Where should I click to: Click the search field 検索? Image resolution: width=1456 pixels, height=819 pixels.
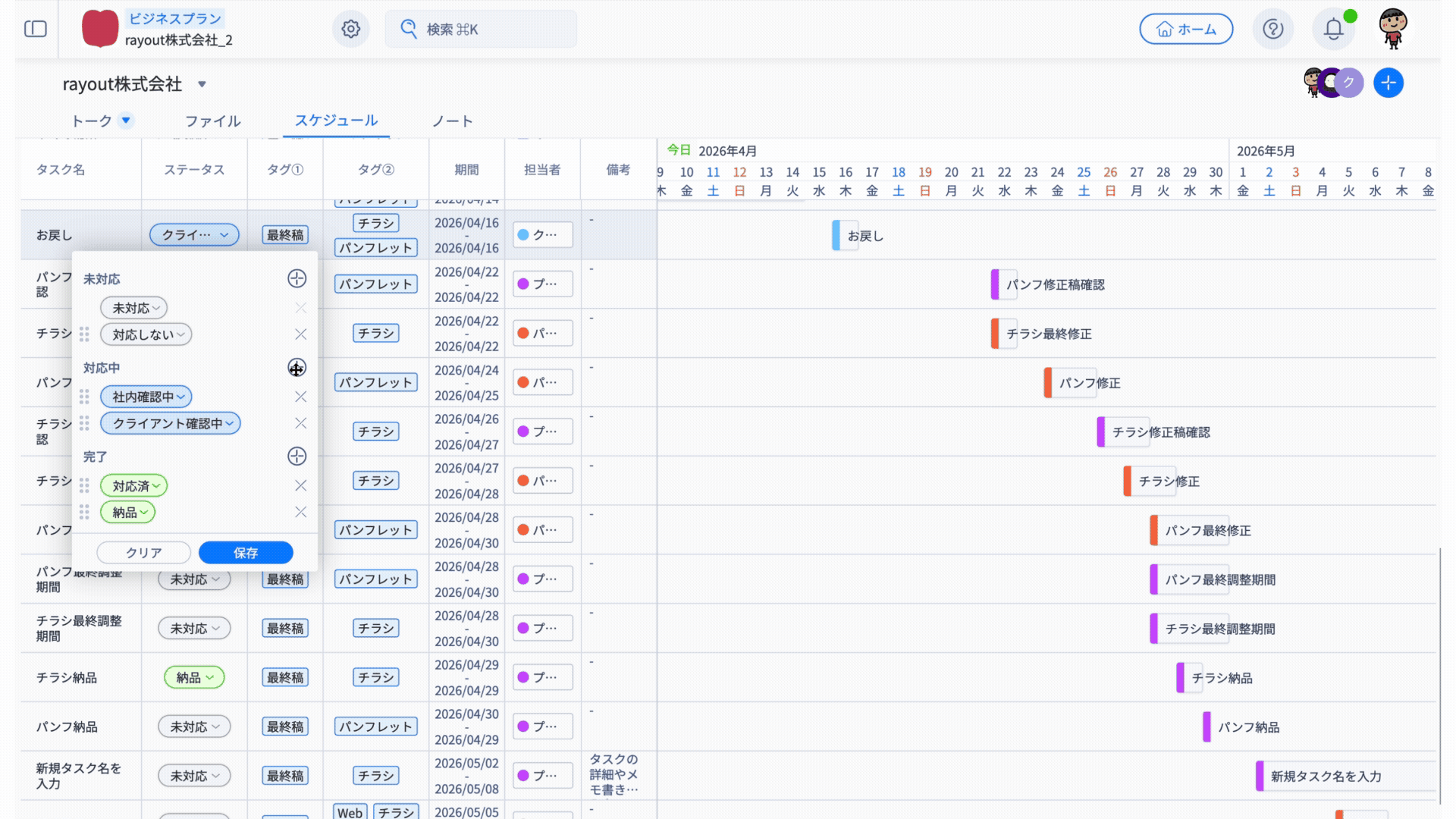click(x=481, y=29)
